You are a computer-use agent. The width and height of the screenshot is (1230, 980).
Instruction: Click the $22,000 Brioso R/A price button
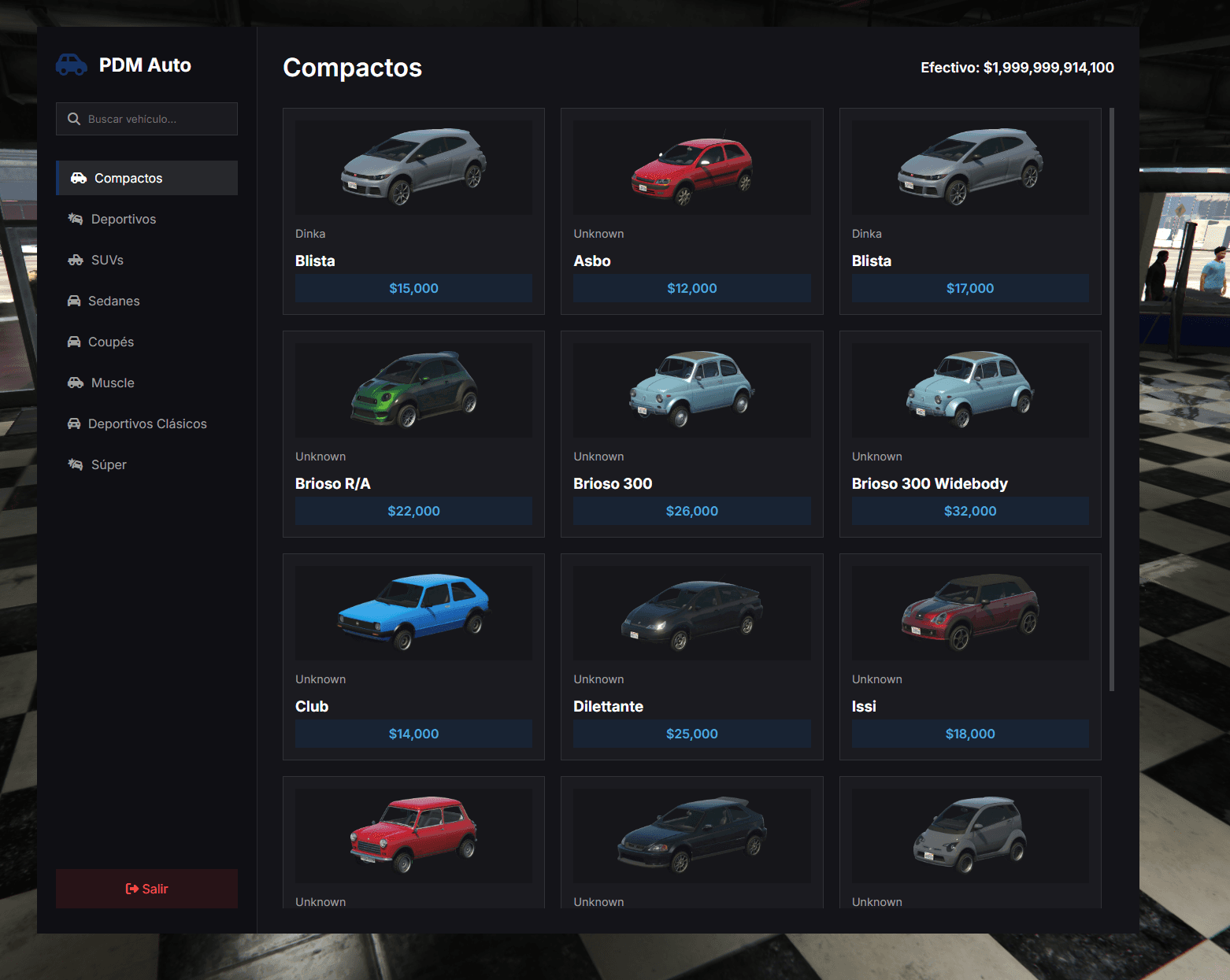click(x=413, y=511)
